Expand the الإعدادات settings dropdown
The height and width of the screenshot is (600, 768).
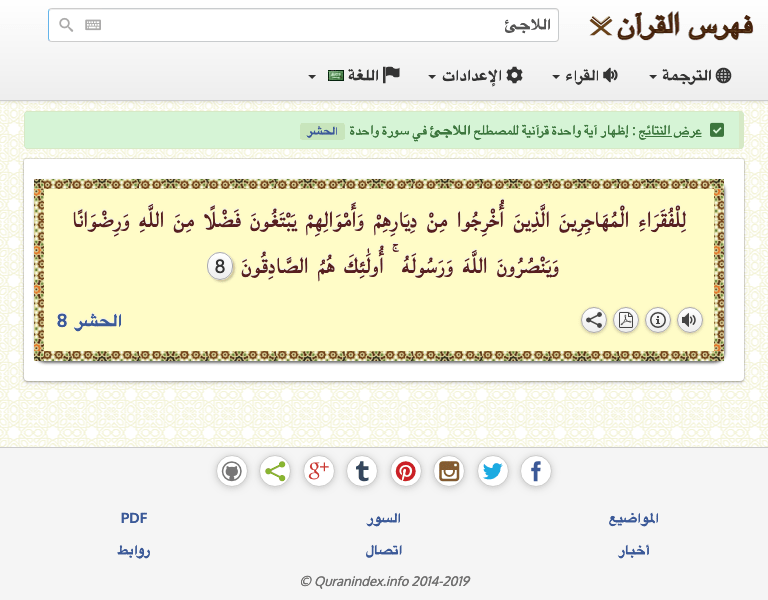pos(476,75)
